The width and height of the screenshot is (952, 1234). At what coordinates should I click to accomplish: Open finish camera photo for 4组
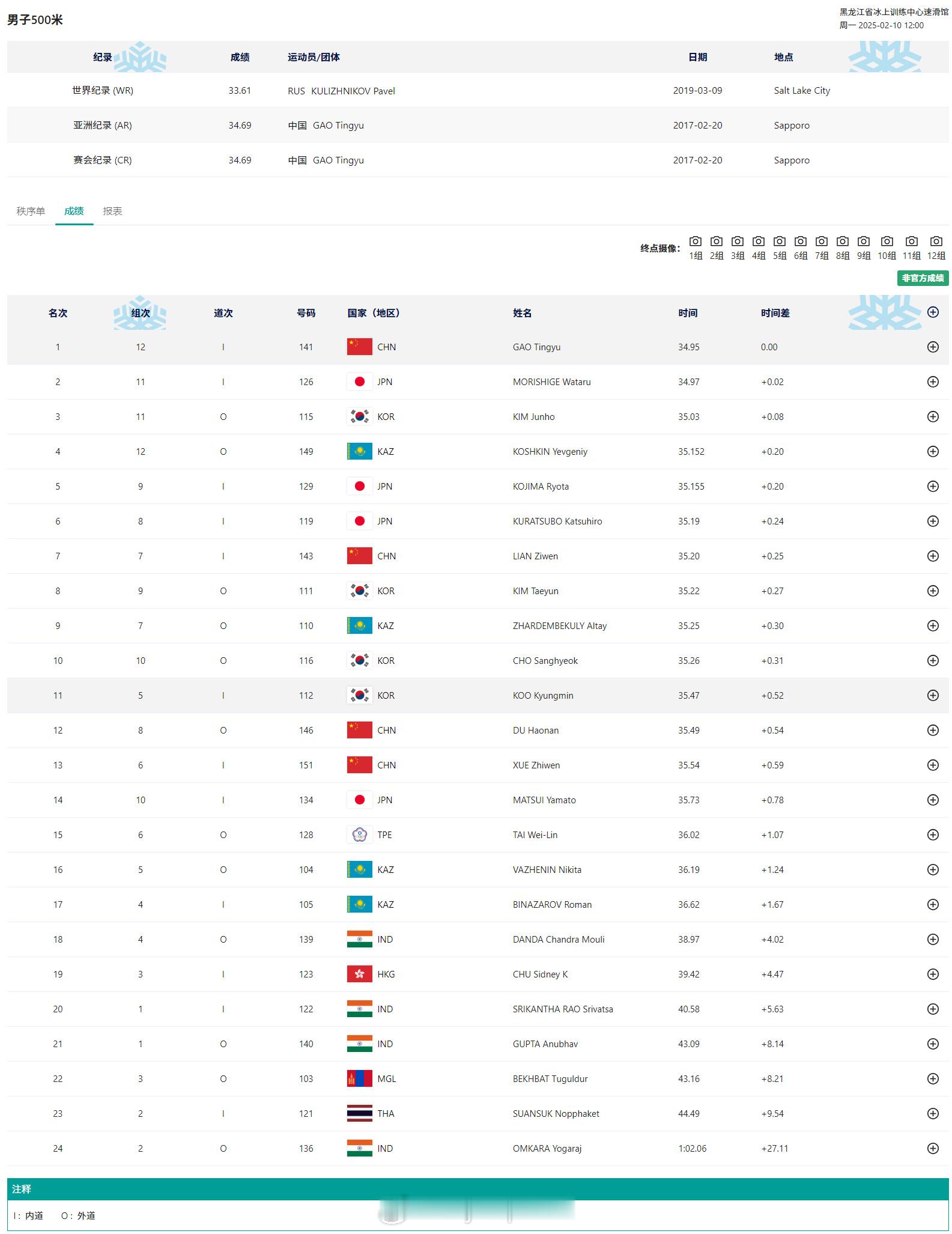click(x=759, y=242)
